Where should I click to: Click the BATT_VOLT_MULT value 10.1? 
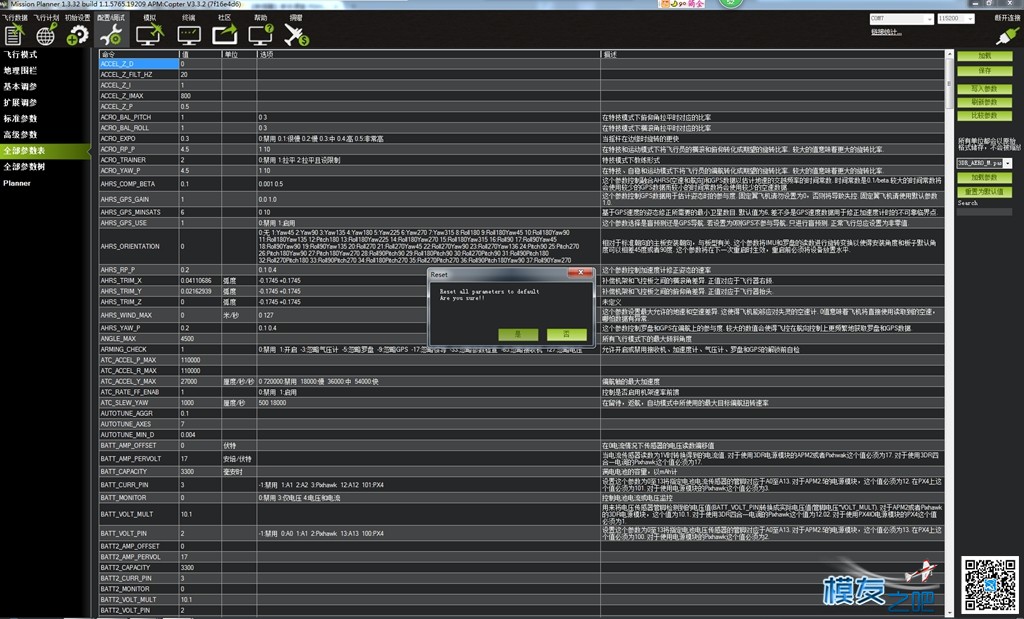pyautogui.click(x=186, y=514)
